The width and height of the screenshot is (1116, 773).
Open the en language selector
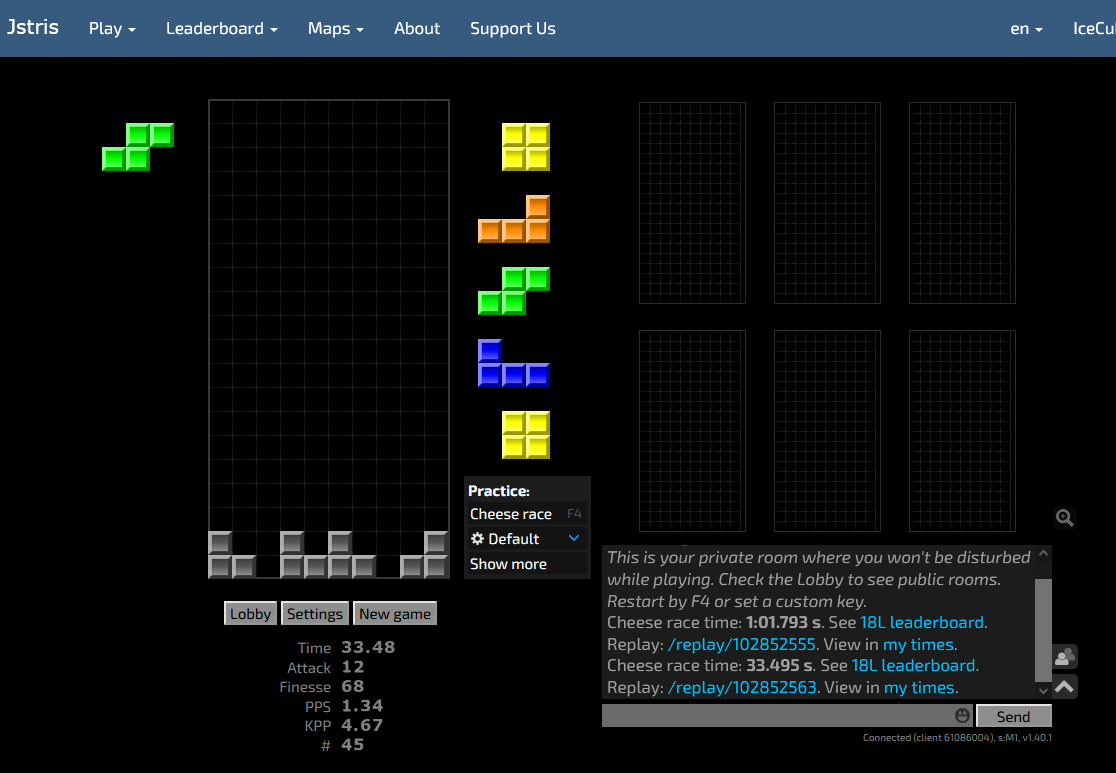point(1026,28)
